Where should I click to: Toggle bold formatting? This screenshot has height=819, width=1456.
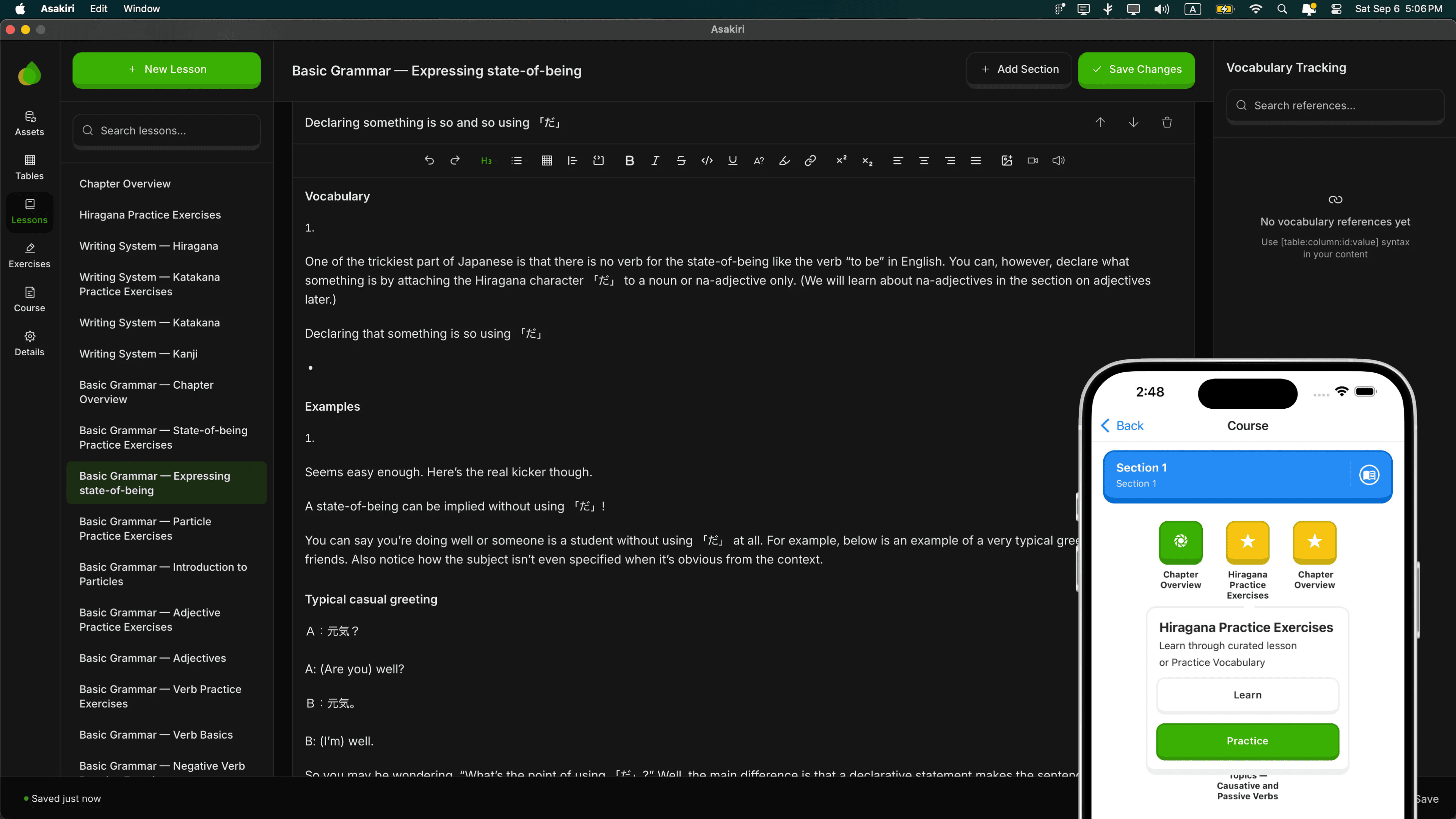coord(629,160)
